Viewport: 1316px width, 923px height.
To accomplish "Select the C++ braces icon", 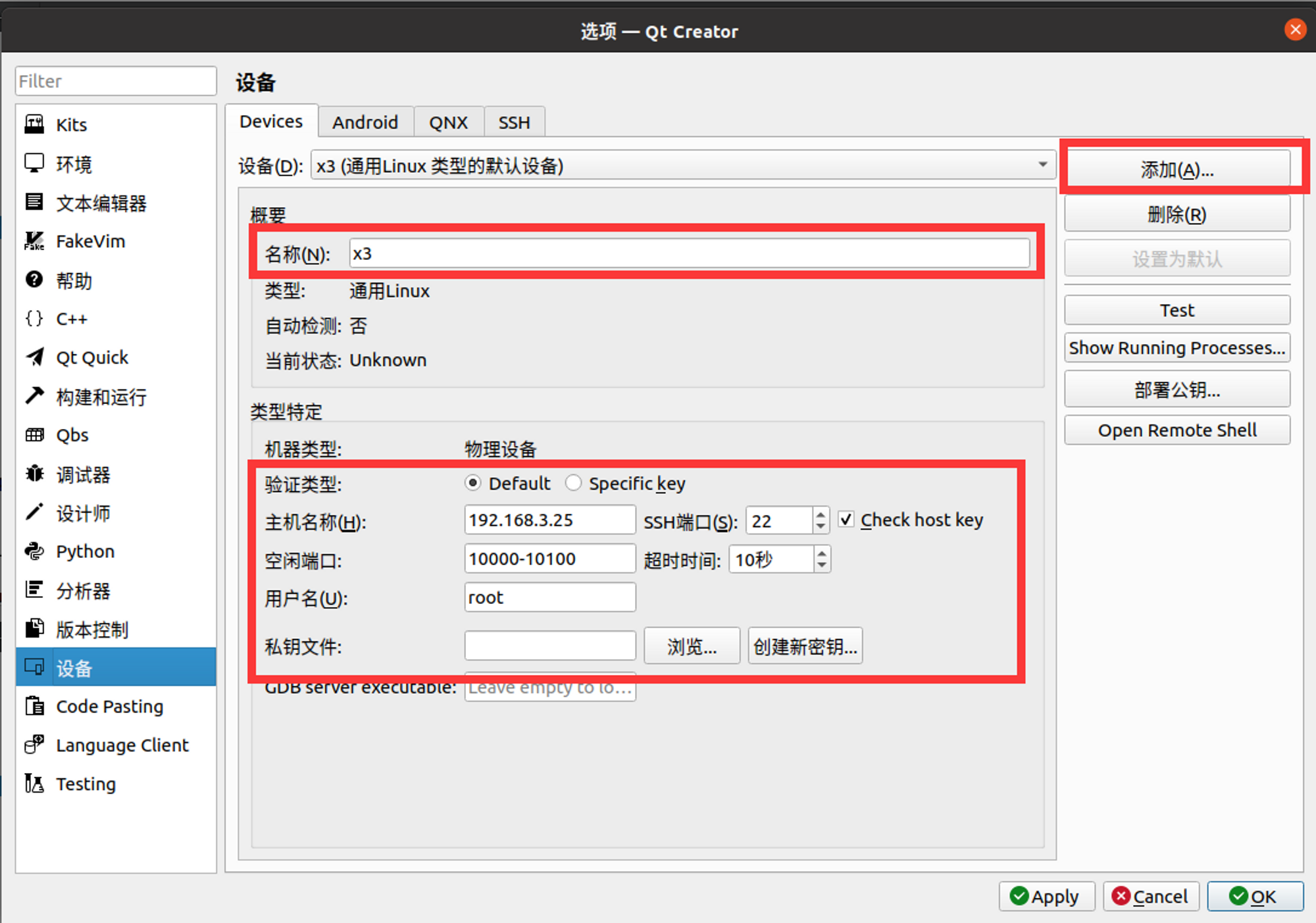I will (34, 318).
